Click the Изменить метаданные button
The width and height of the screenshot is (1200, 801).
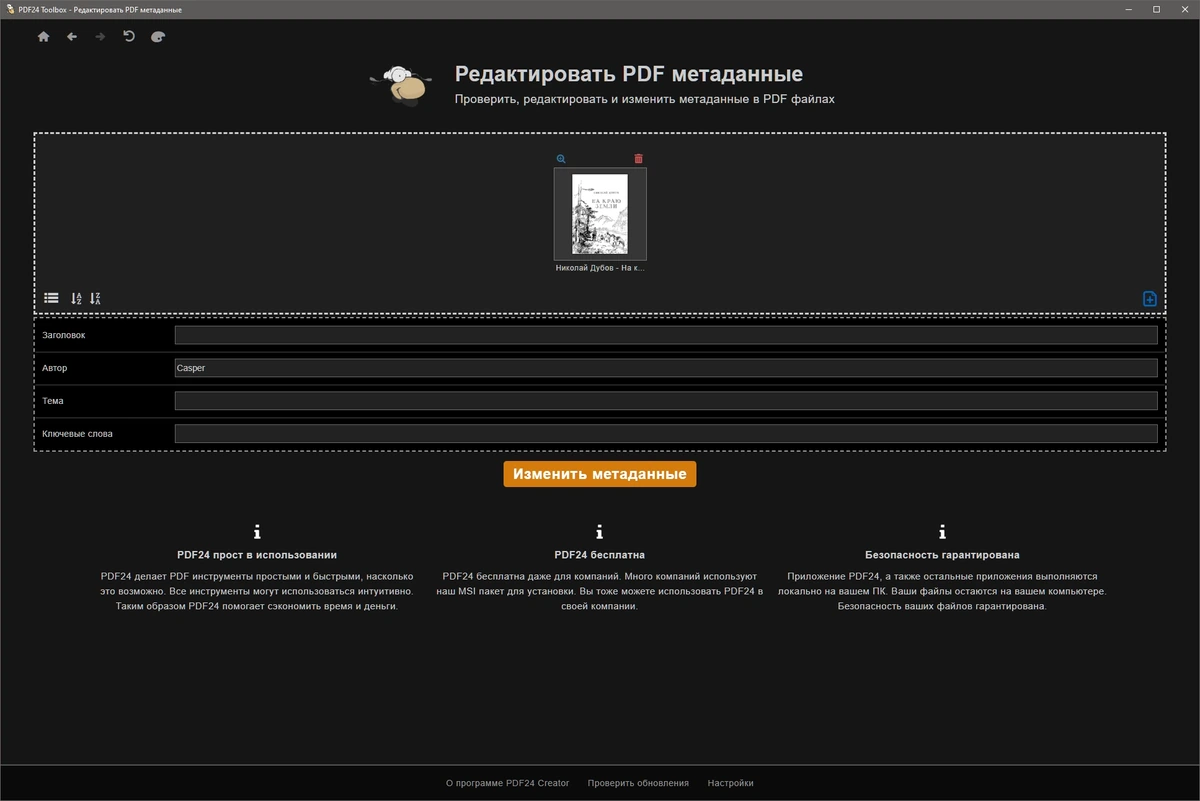600,474
